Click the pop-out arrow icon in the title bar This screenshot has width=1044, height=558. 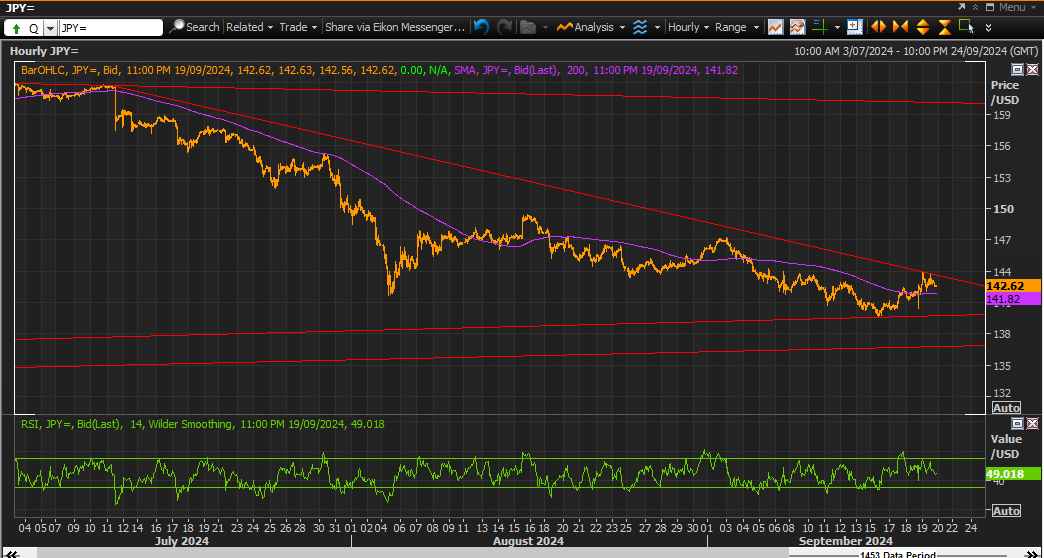point(961,7)
